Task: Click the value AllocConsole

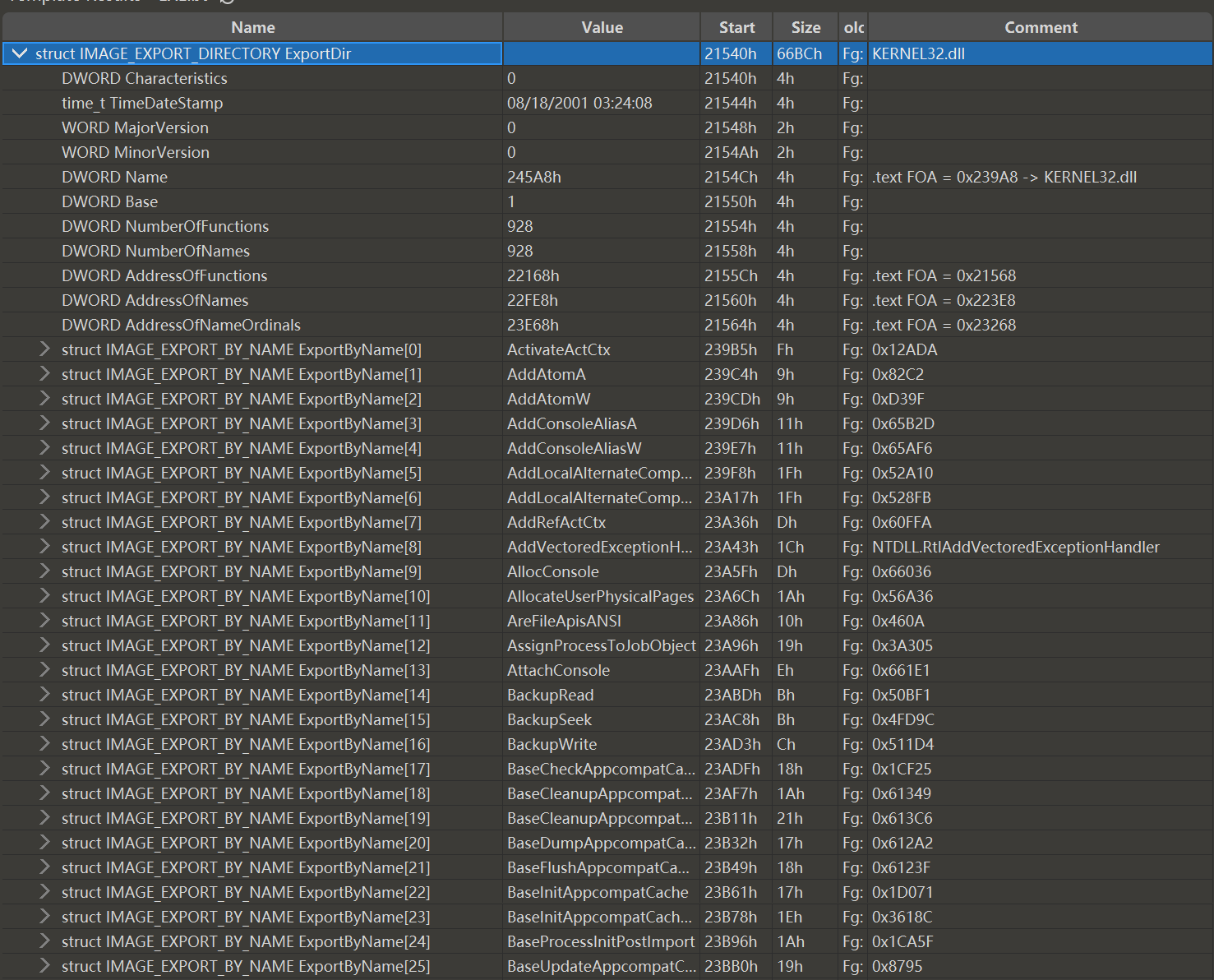Action: [x=553, y=571]
